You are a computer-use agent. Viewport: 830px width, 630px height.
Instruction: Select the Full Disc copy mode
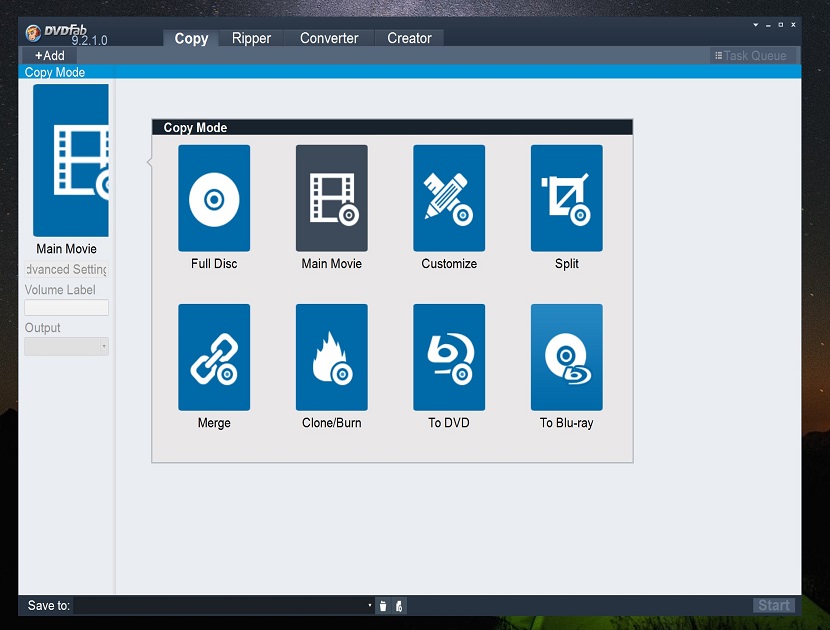(214, 198)
